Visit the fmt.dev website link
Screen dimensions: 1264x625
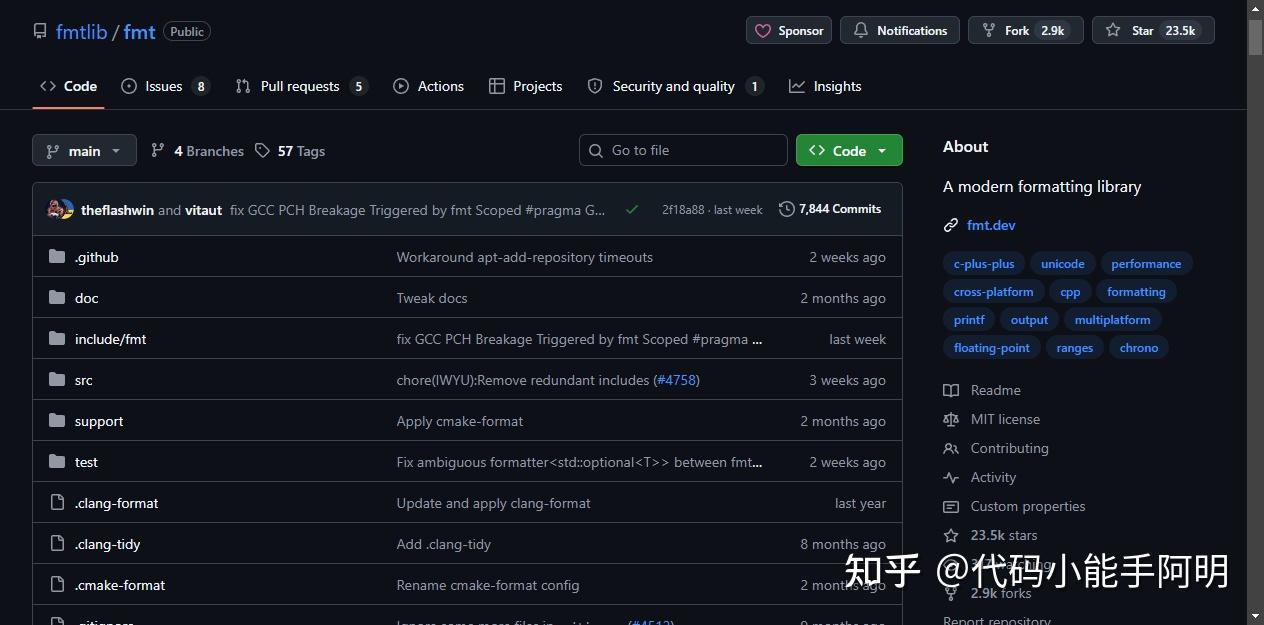point(991,225)
